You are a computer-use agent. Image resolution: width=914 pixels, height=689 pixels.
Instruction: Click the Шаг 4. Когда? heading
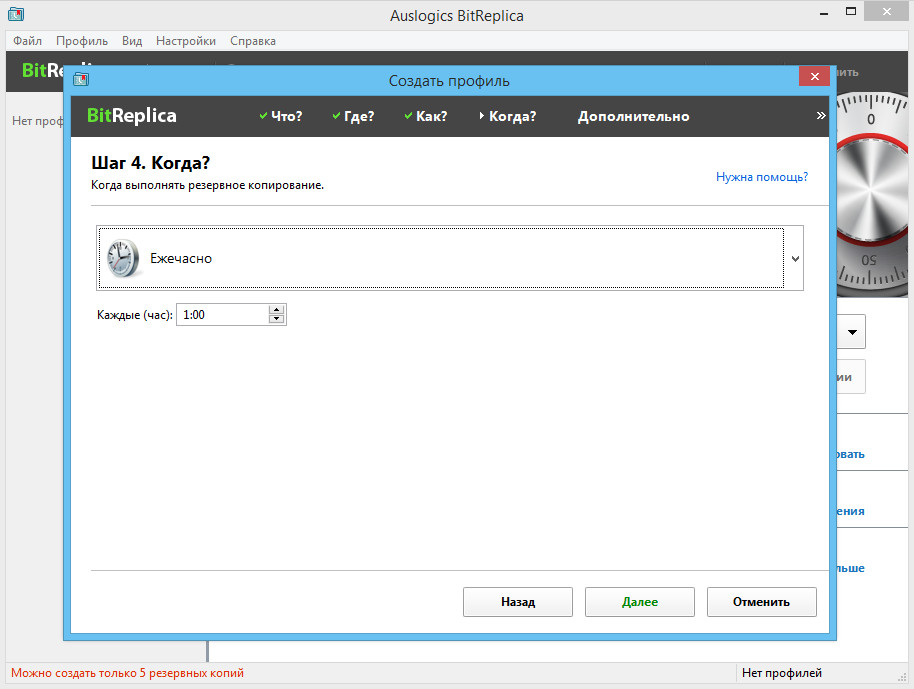[150, 163]
